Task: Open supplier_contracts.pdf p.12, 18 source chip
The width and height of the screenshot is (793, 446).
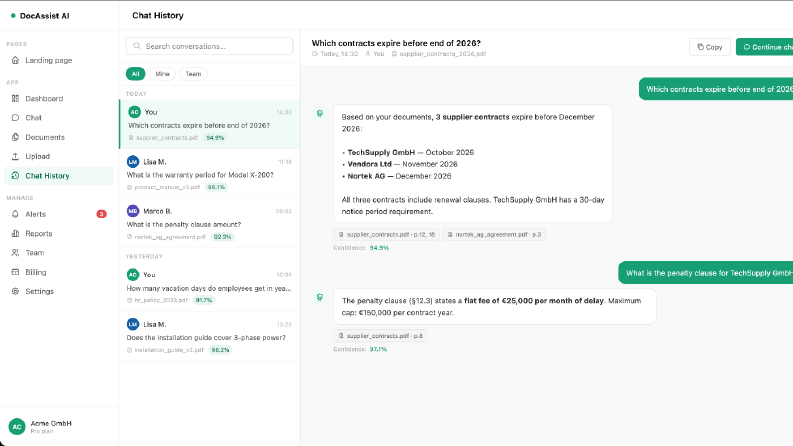Action: click(386, 235)
